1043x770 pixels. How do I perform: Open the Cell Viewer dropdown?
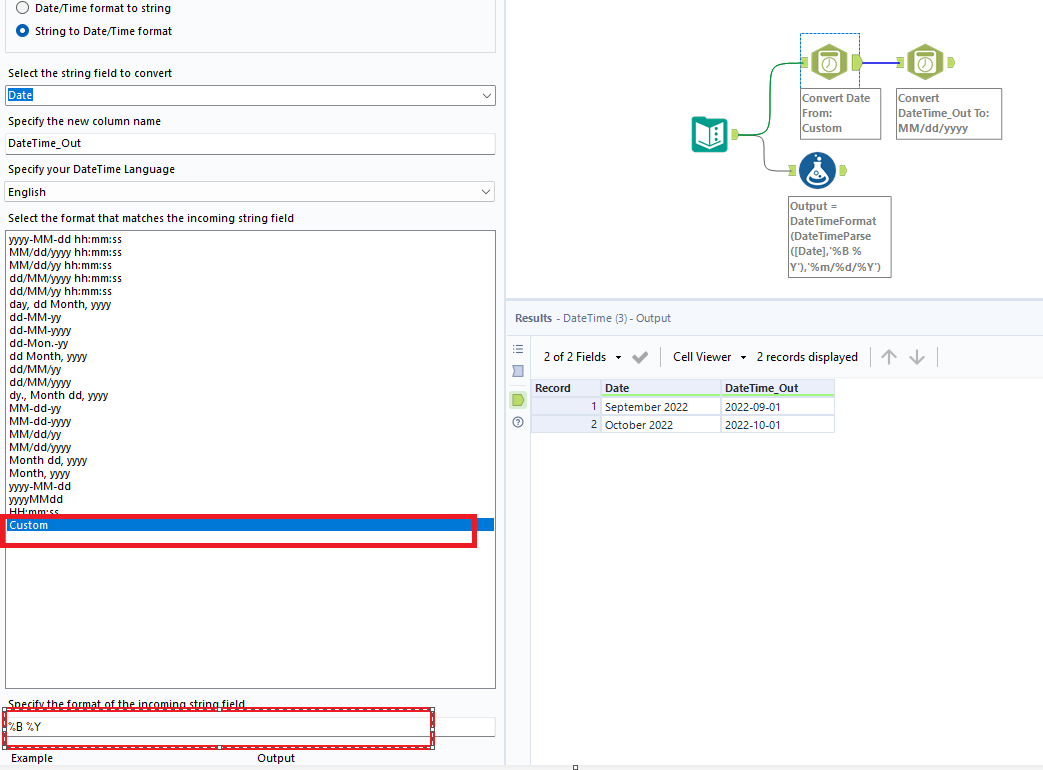tap(708, 356)
